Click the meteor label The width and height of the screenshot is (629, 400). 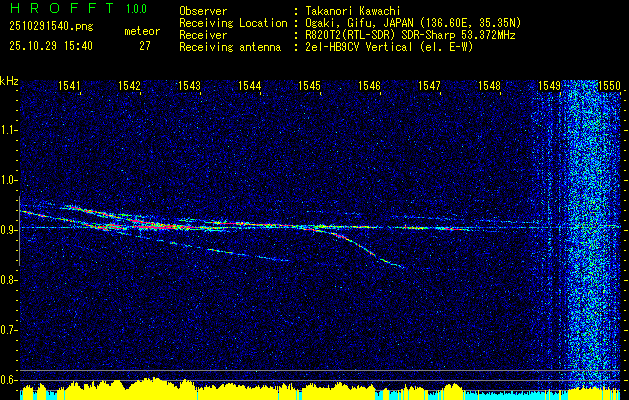coord(142,31)
